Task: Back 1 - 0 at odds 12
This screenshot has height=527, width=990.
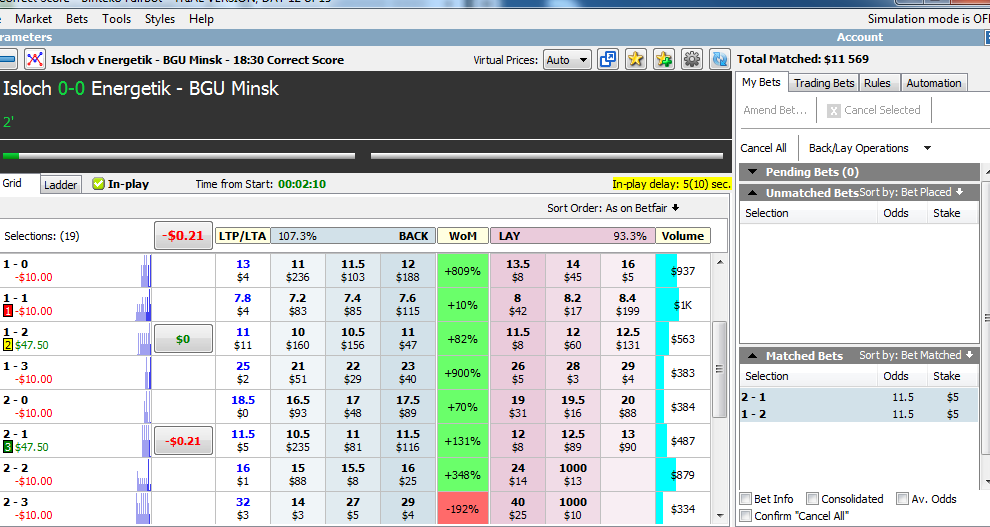Action: click(408, 271)
